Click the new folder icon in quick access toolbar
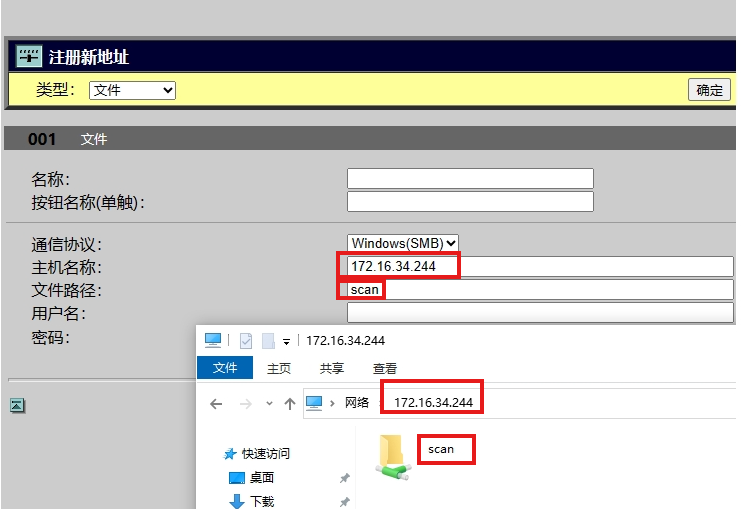 268,341
